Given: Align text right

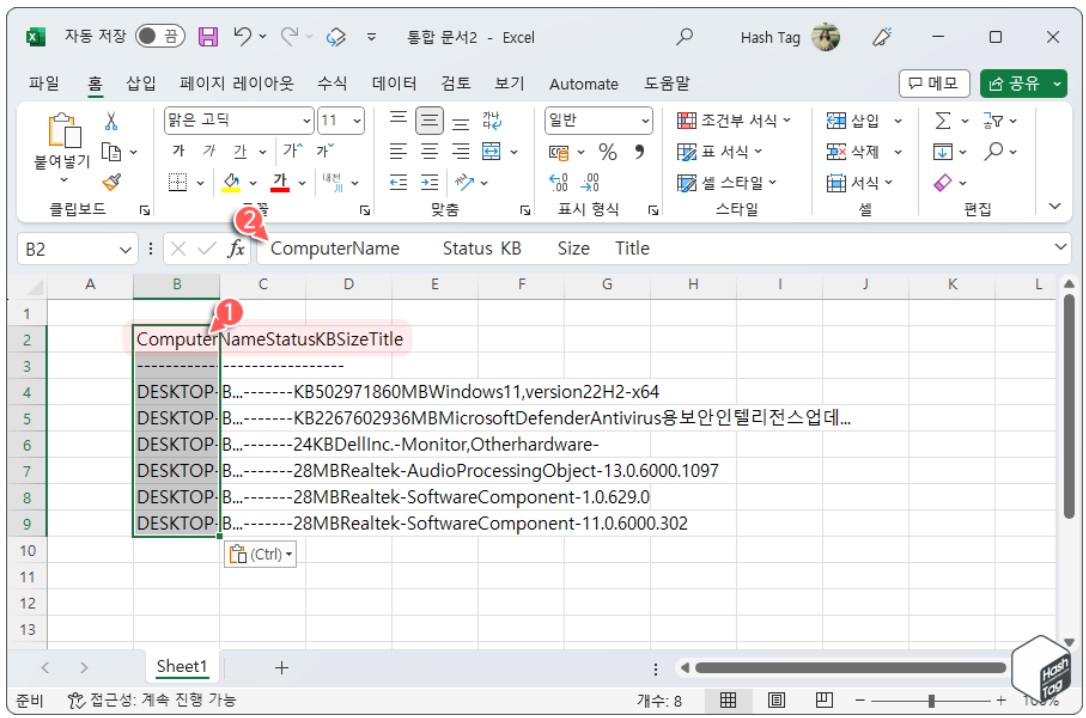Looking at the screenshot, I should click(x=461, y=151).
